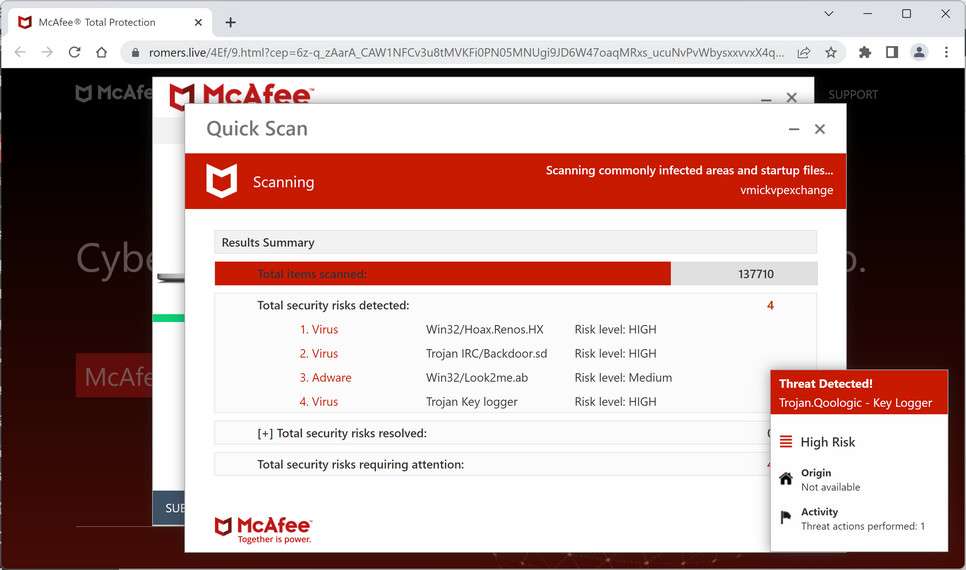Click Threat actions performed: 1 text
Viewport: 966px width, 570px height.
click(x=863, y=526)
